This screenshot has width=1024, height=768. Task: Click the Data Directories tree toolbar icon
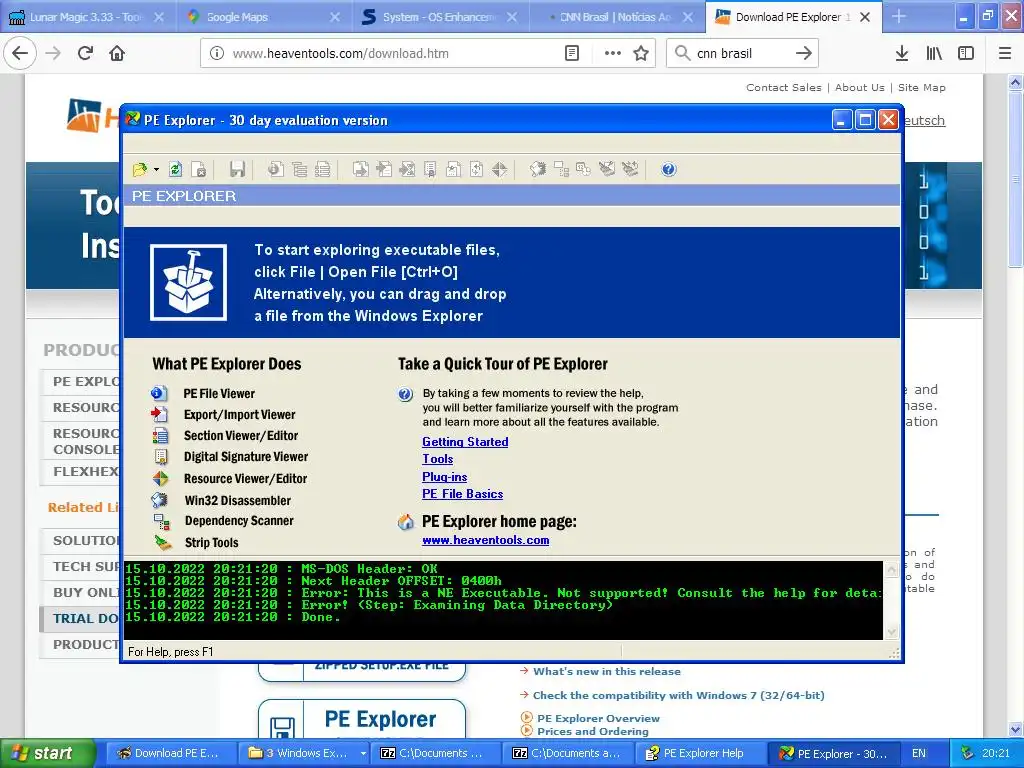(x=300, y=170)
